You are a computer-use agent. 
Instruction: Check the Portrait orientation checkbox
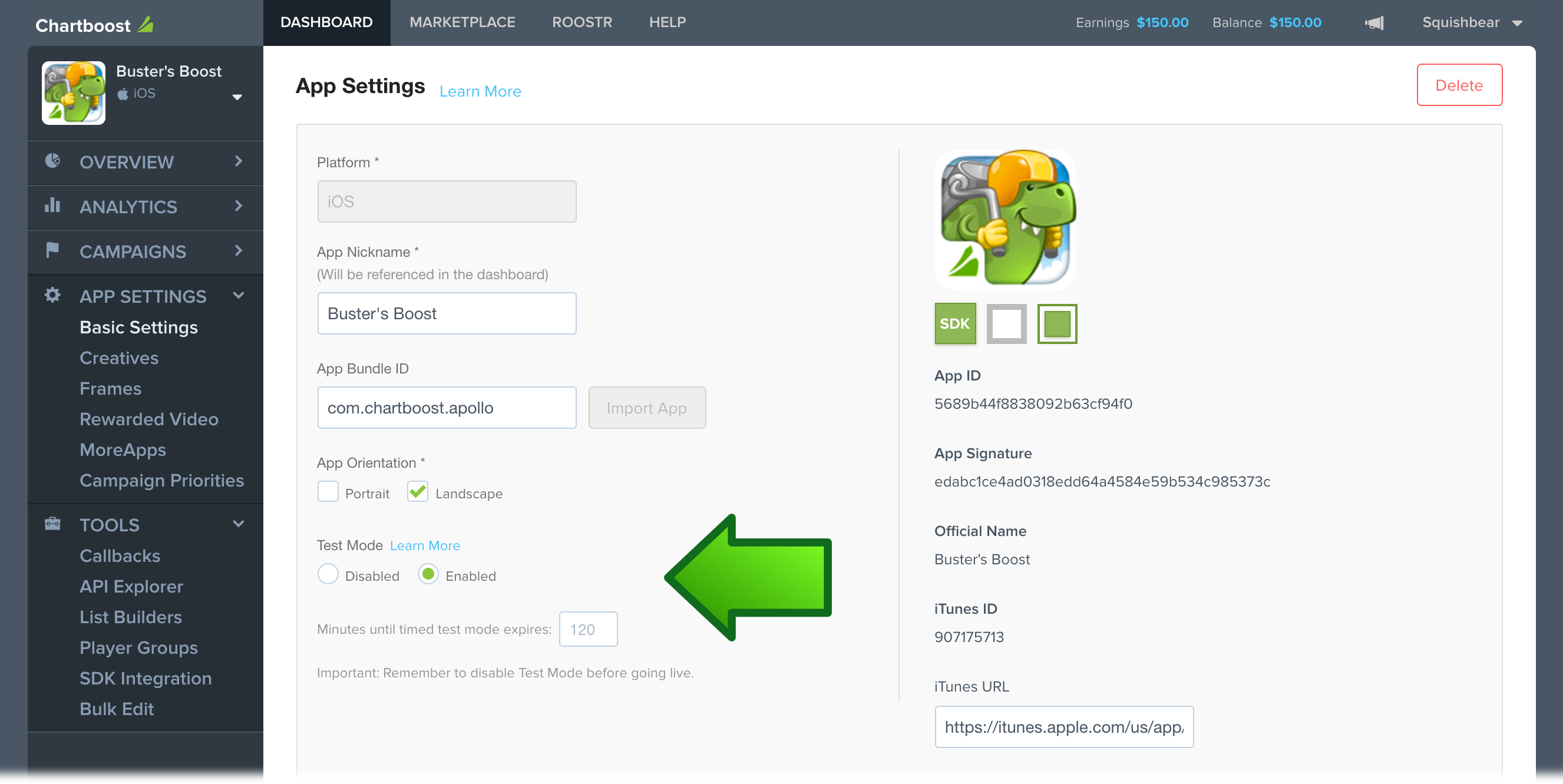pos(328,491)
